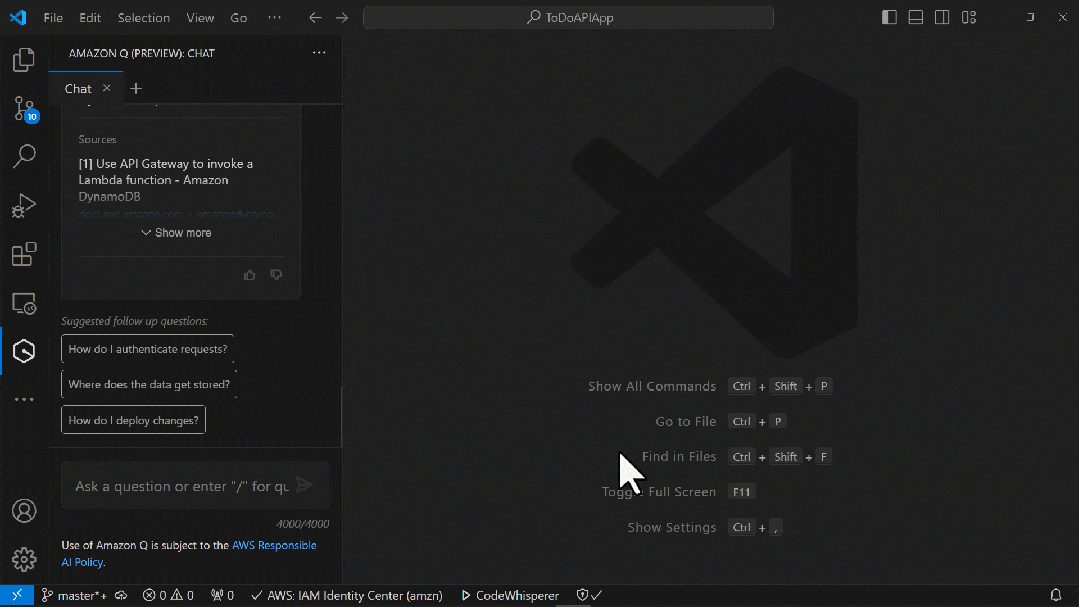Open errors and warnings problems
The image size is (1079, 607).
pyautogui.click(x=168, y=595)
